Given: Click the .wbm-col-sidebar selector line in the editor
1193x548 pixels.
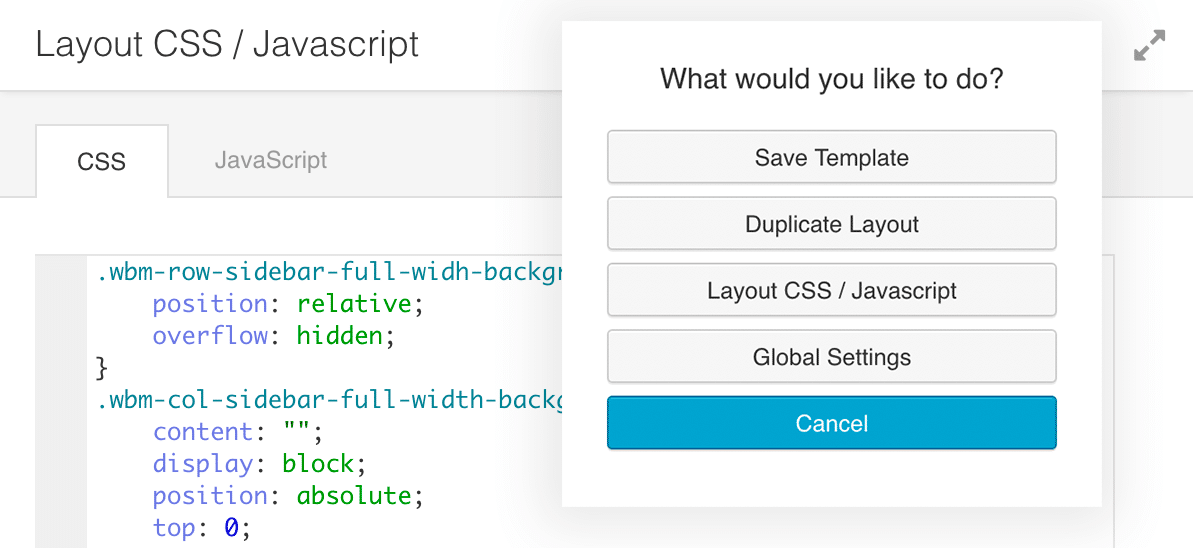Looking at the screenshot, I should tap(330, 400).
